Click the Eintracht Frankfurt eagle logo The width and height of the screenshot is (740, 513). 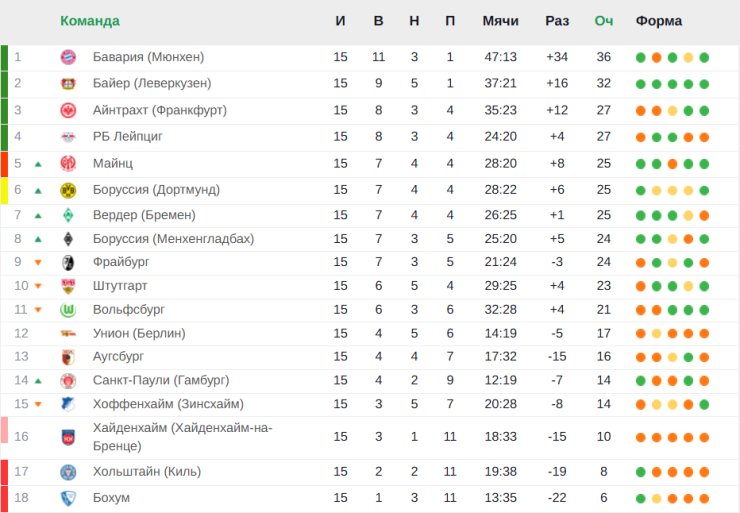point(68,110)
